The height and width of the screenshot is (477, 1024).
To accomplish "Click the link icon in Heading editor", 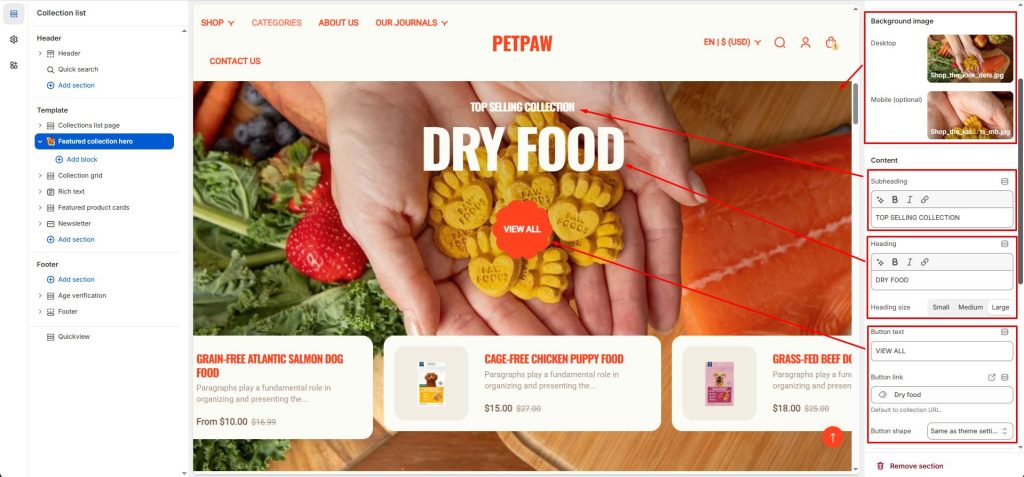I will coord(925,262).
